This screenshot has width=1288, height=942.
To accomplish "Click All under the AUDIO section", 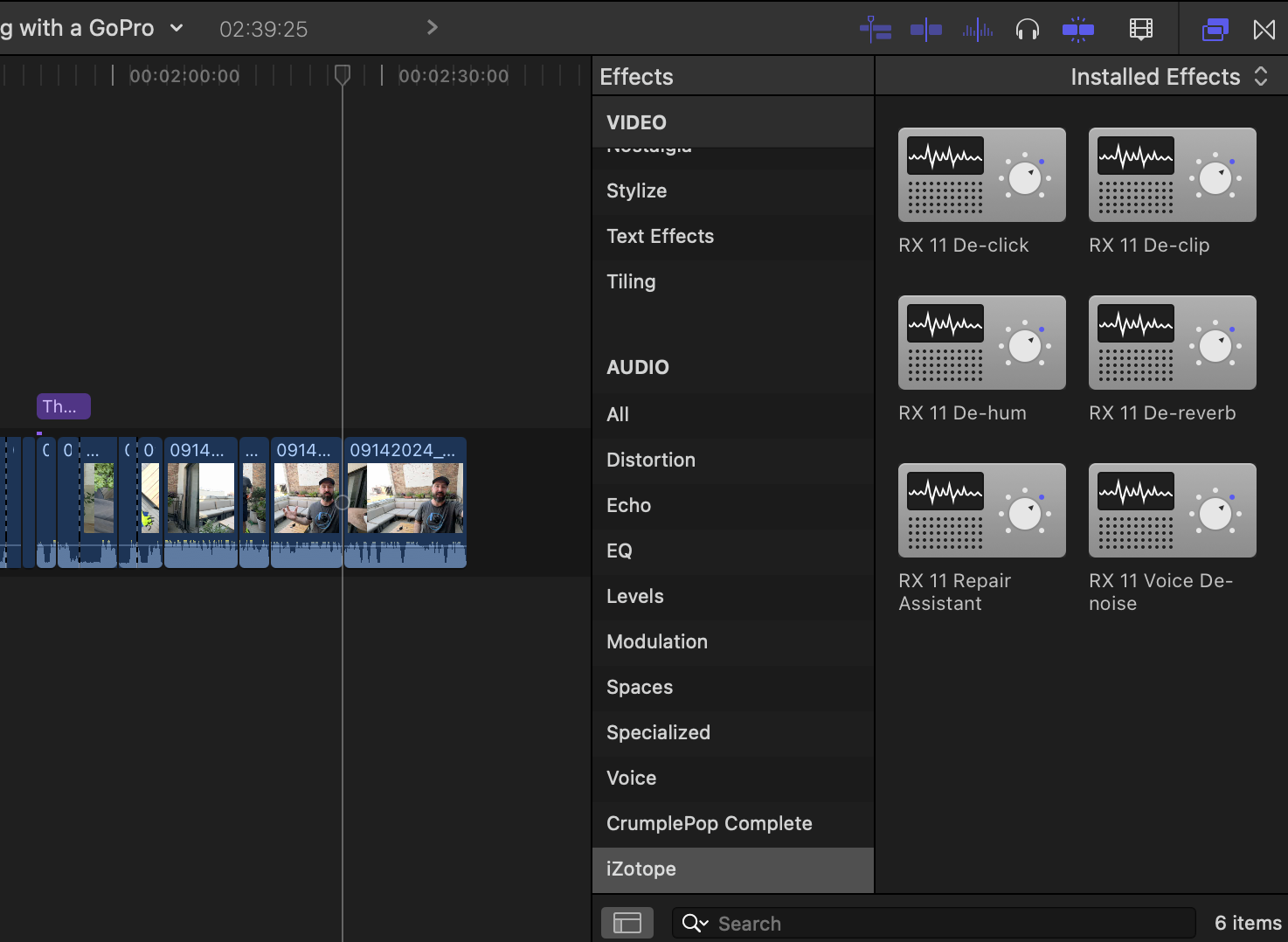I will pos(618,414).
